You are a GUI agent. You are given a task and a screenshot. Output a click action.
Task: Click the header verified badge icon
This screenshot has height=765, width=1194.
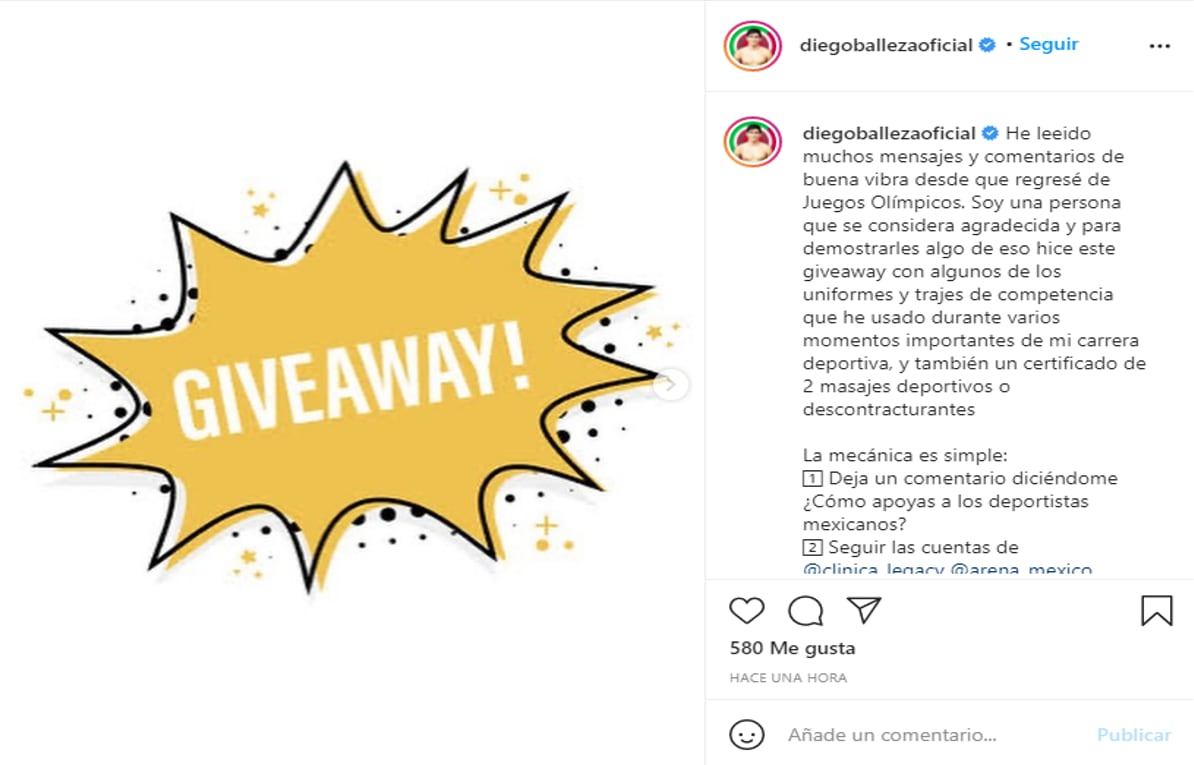pos(987,46)
